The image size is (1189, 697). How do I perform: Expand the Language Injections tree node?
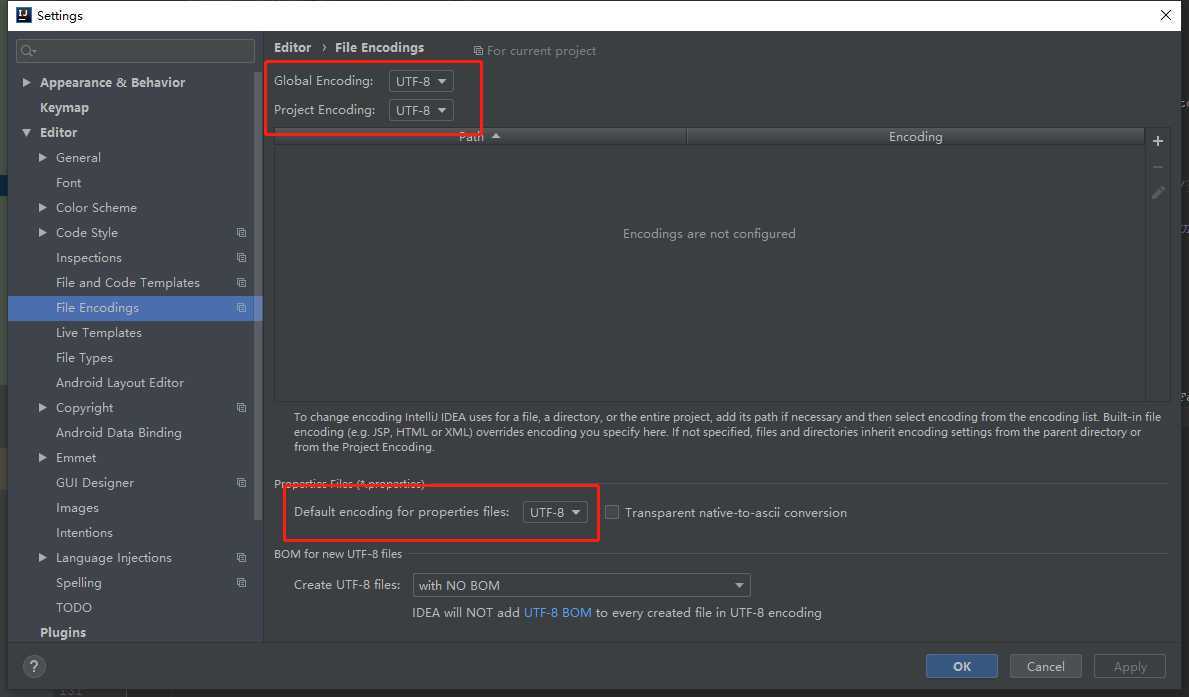(x=42, y=558)
